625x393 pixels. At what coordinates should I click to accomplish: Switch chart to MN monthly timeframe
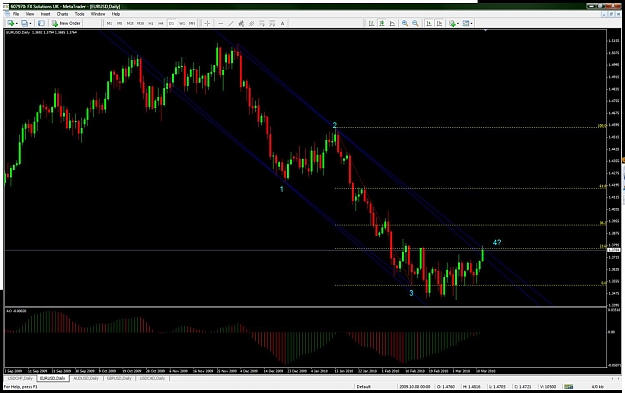[x=192, y=24]
